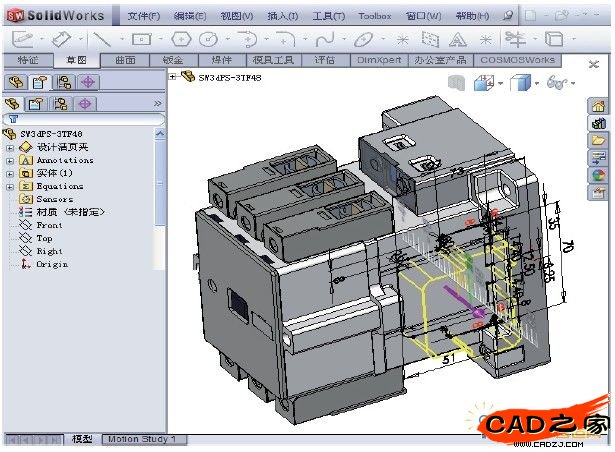
Task: Select the Rectangle sketch tool
Action: (141, 39)
